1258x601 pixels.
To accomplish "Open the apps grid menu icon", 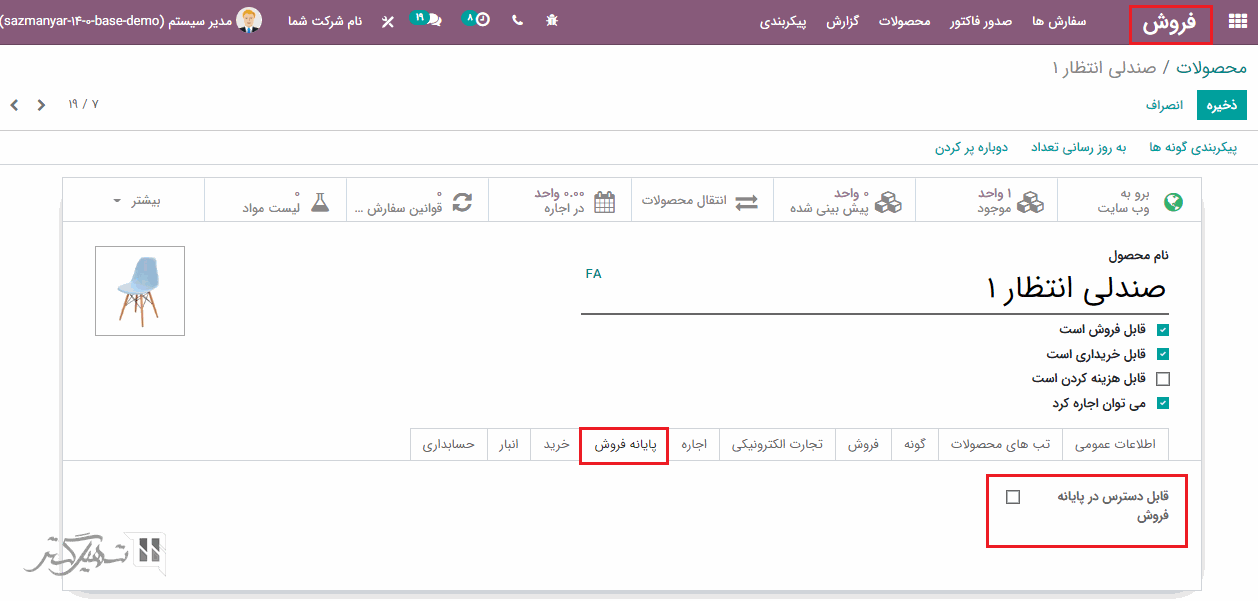I will tap(1237, 22).
